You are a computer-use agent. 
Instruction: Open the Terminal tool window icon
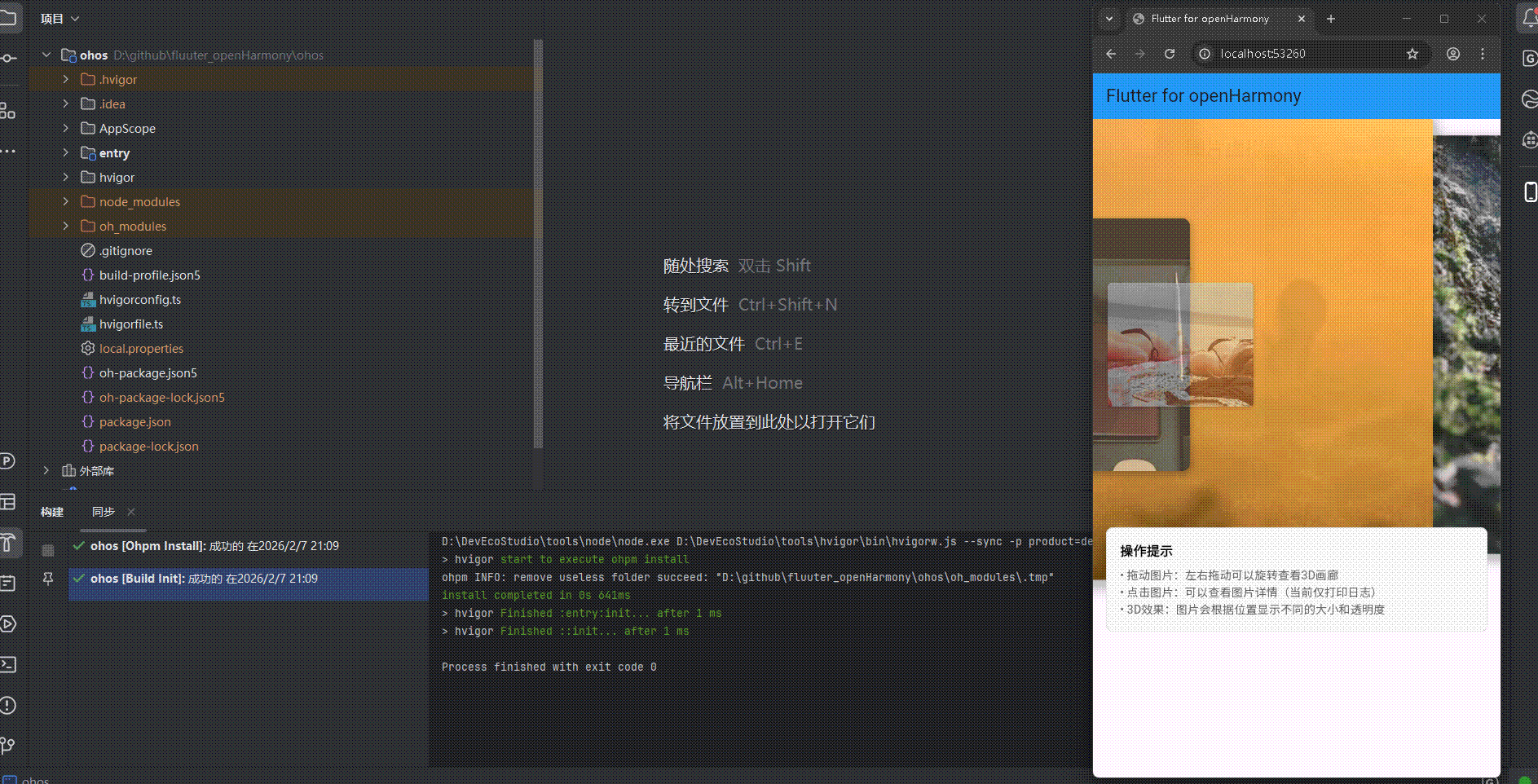click(x=7, y=664)
